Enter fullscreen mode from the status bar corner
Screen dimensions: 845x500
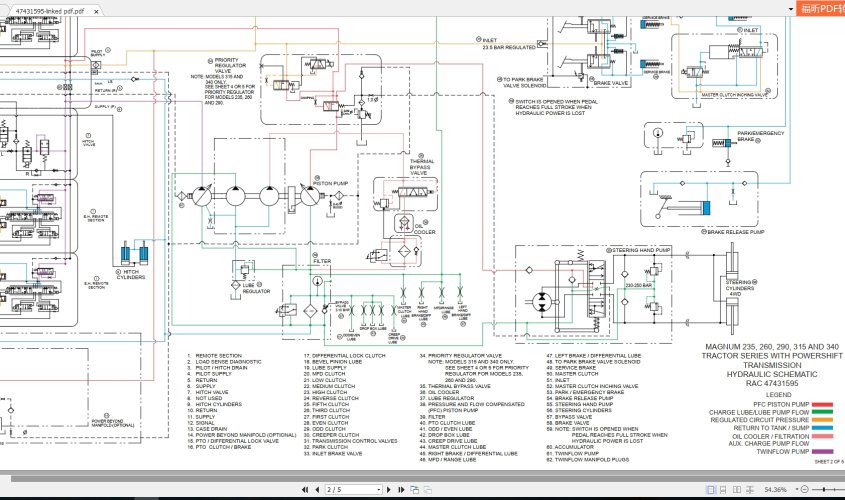(x=838, y=490)
